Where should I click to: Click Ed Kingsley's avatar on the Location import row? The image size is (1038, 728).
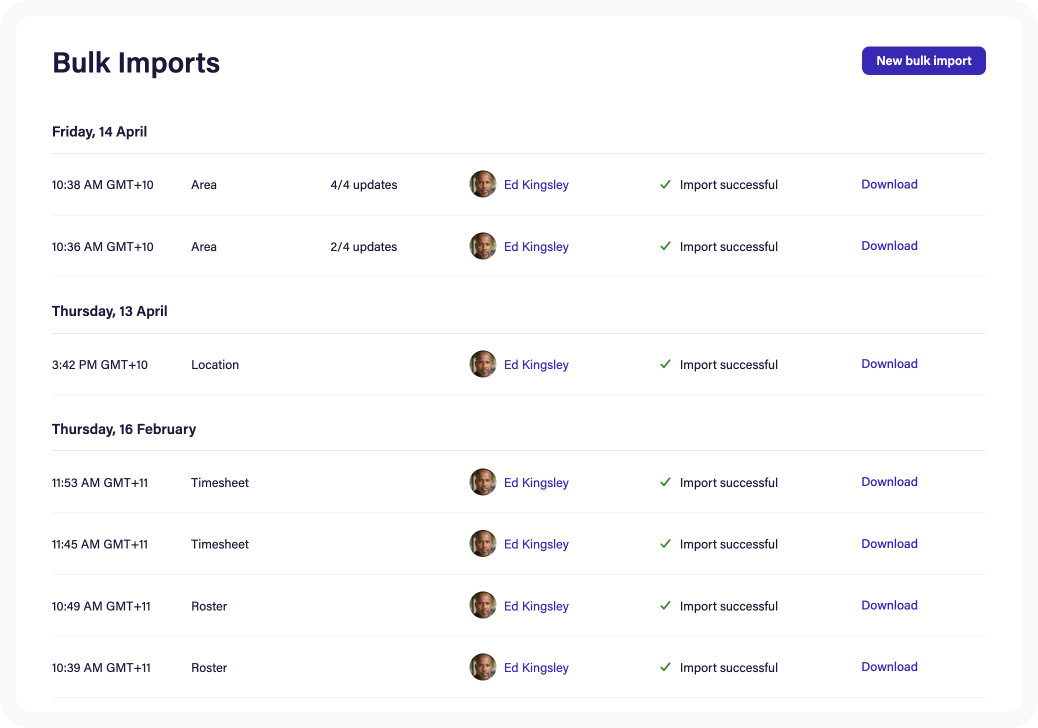[483, 364]
